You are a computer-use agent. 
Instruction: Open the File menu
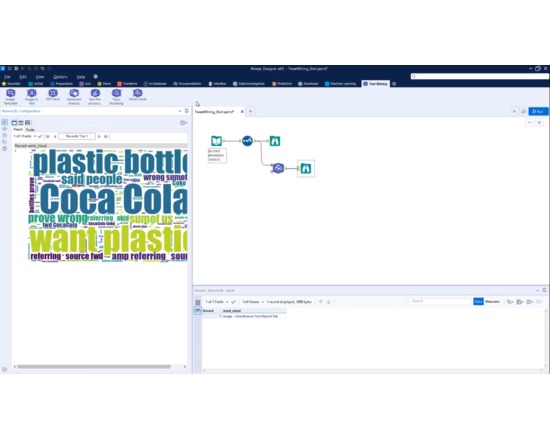[x=7, y=76]
